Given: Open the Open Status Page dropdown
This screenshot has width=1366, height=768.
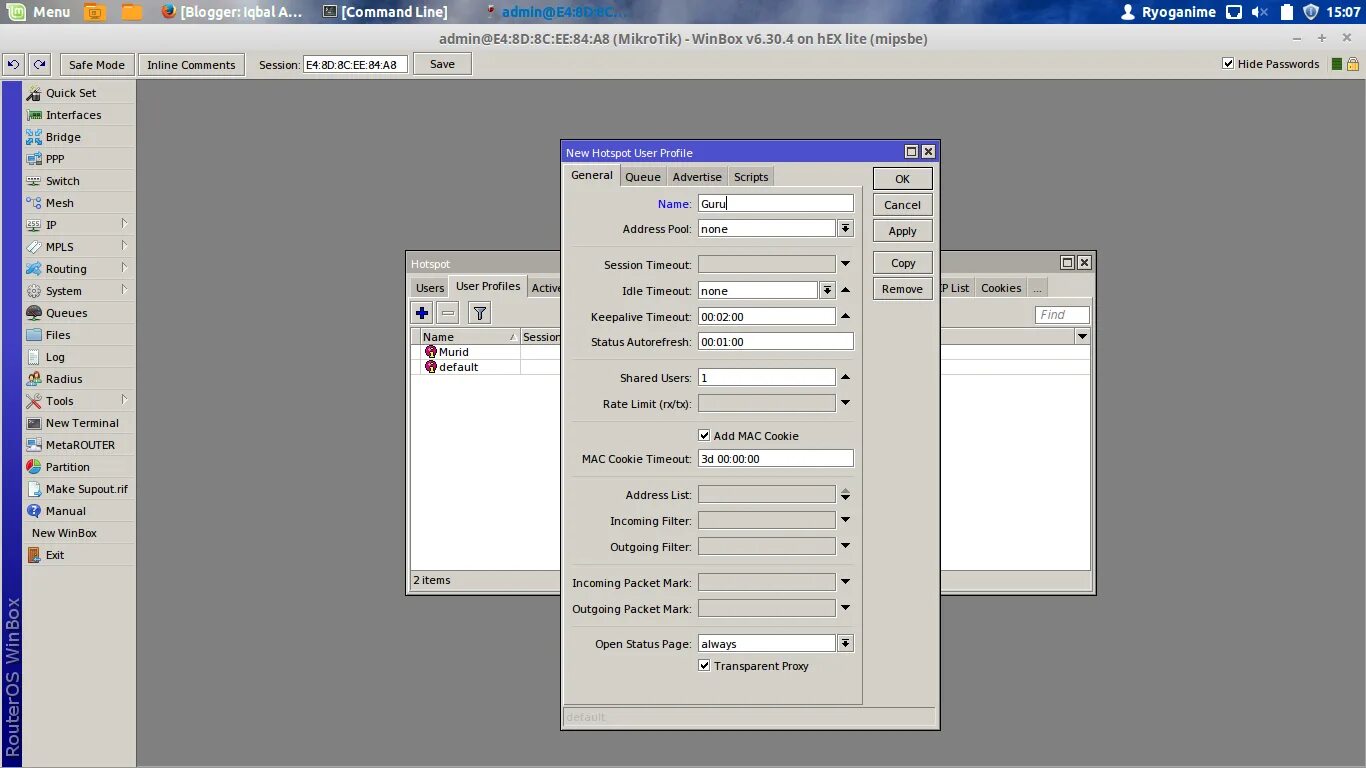Looking at the screenshot, I should (x=845, y=644).
